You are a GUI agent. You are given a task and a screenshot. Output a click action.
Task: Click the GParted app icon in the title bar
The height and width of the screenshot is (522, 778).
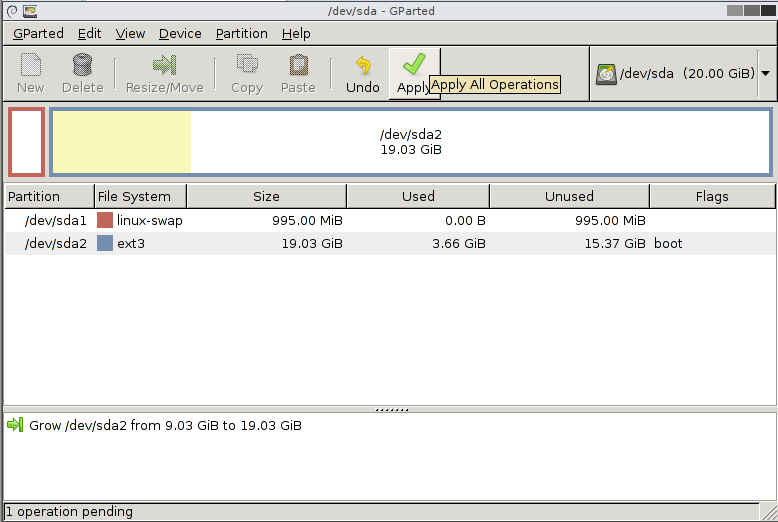30,11
